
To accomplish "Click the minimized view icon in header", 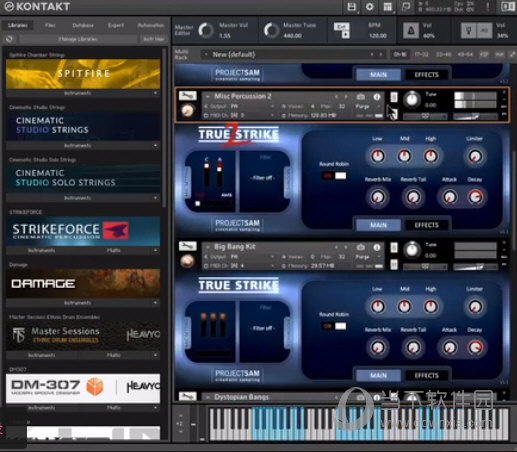I will [x=406, y=7].
